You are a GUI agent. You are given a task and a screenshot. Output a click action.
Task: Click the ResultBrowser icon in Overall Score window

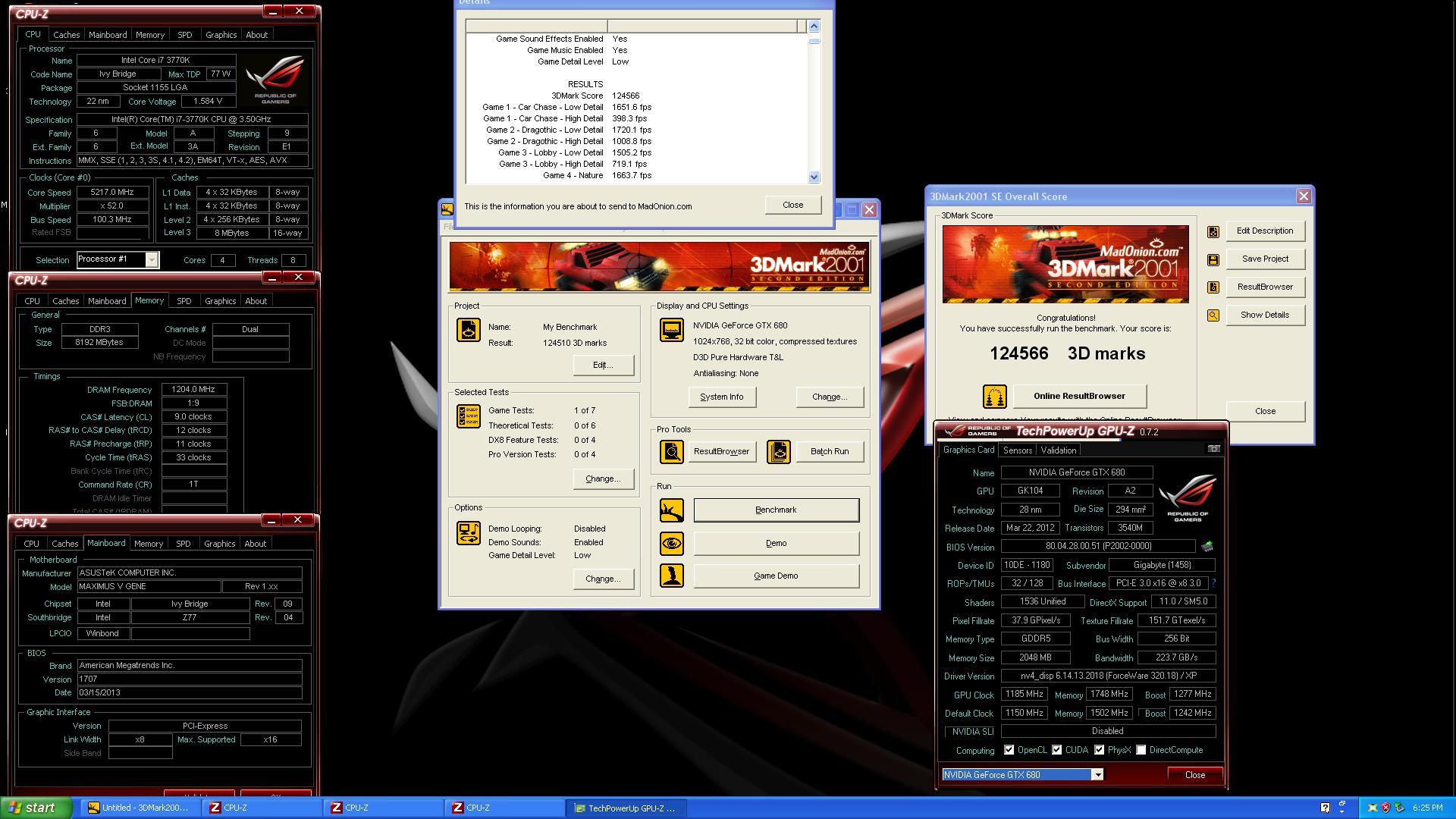click(x=1213, y=287)
